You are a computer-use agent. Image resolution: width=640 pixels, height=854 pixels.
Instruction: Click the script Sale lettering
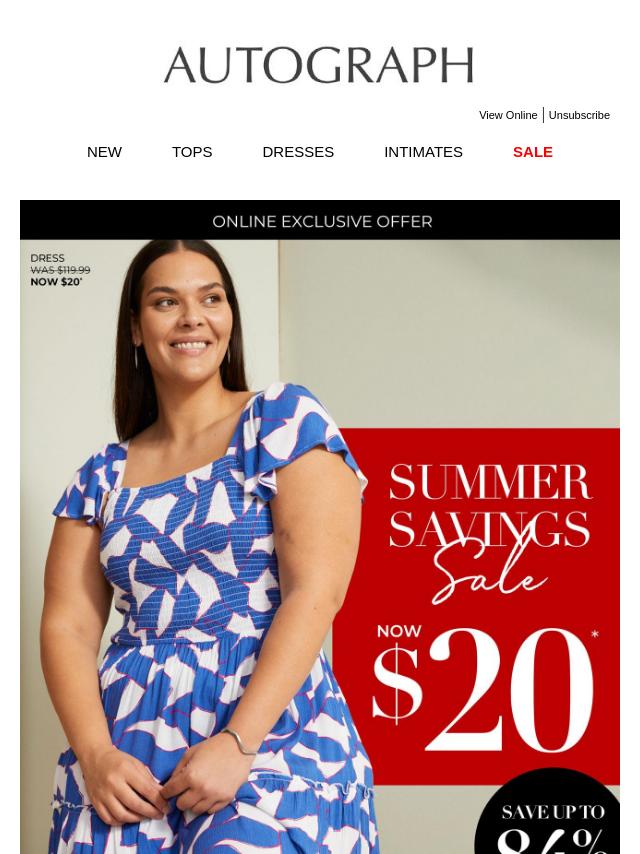(x=490, y=575)
